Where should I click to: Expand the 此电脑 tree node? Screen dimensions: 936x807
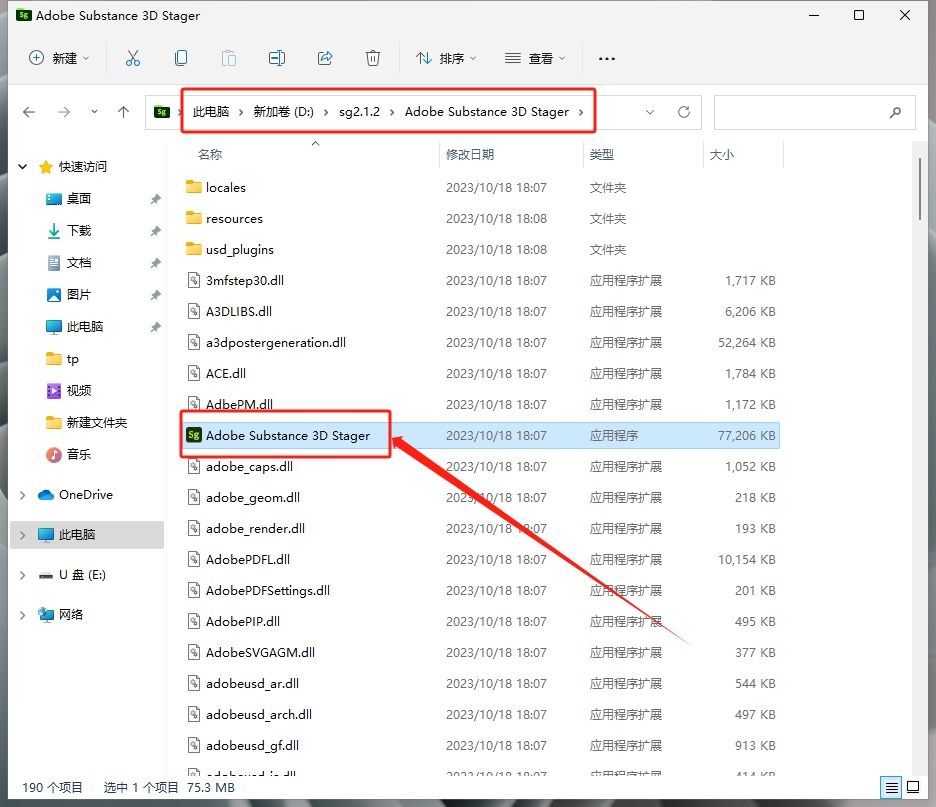[23, 535]
